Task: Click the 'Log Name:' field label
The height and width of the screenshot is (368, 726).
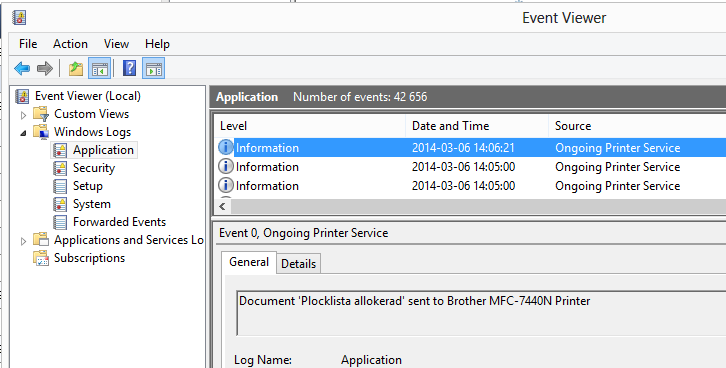Action: click(x=263, y=360)
